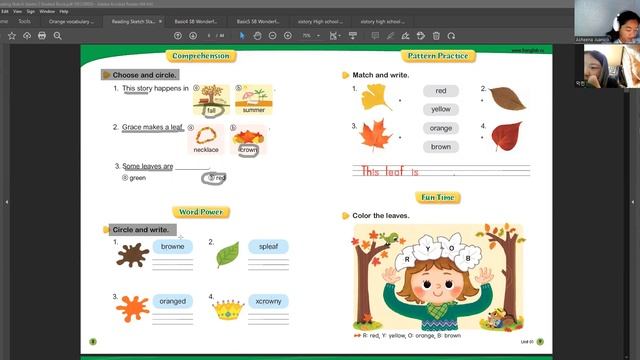Viewport: 640px width, 360px height.
Task: Open the page fit options tool
Action: pyautogui.click(x=335, y=36)
